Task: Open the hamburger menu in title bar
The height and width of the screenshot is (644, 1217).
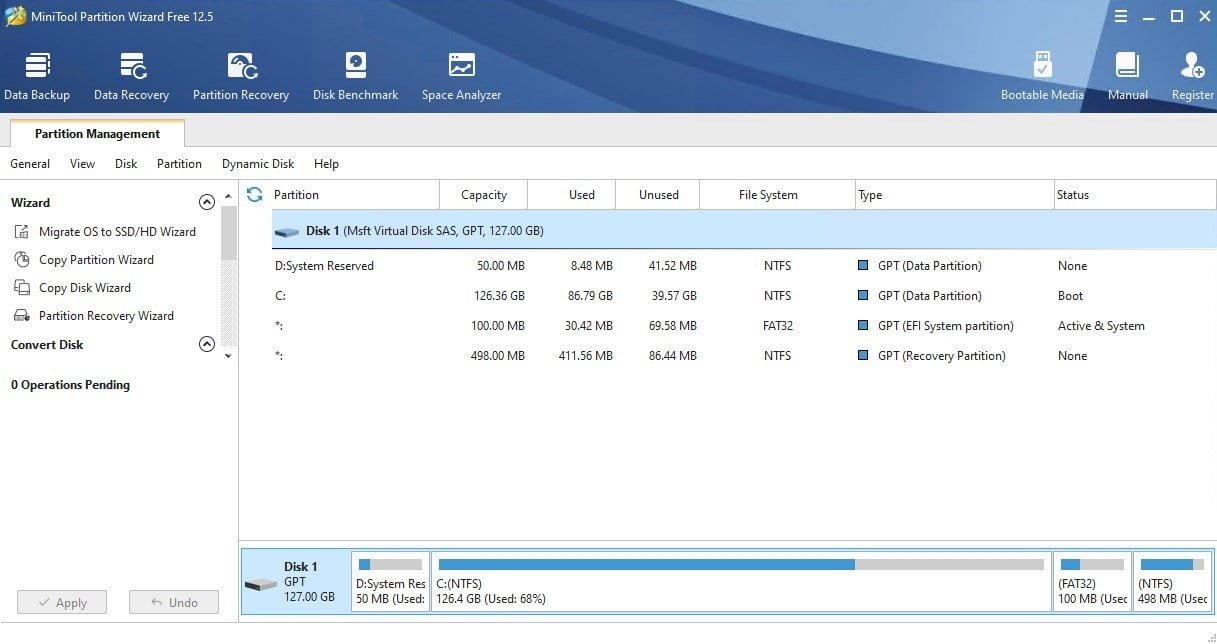Action: pos(1121,16)
